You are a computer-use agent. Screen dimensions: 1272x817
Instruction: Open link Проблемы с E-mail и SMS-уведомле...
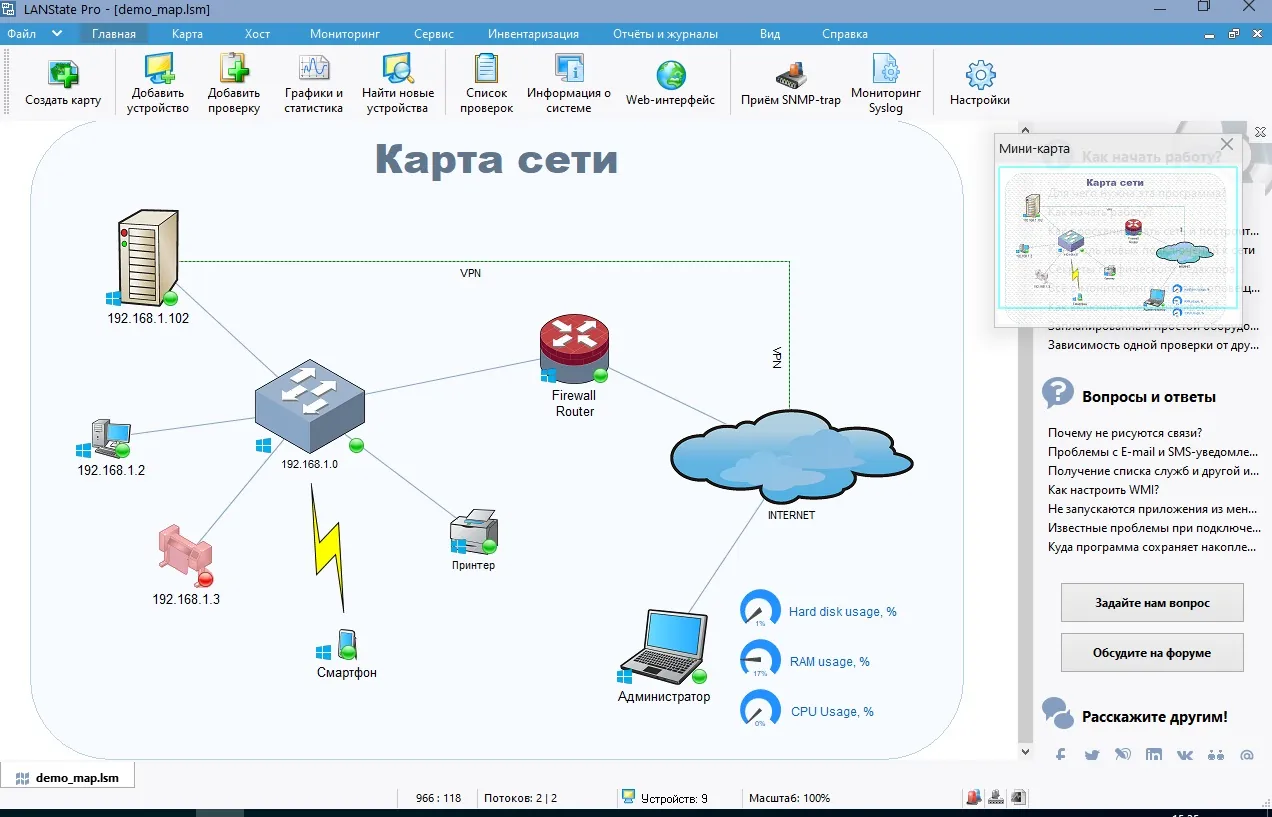[1153, 452]
